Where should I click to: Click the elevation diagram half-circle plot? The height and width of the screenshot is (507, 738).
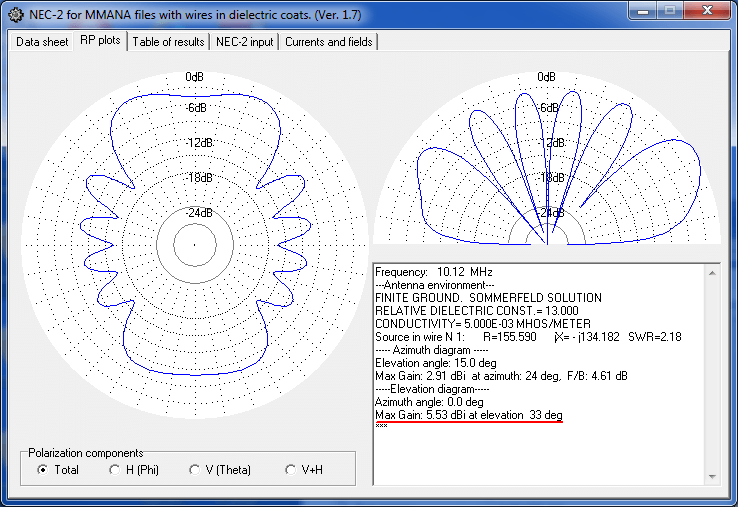[x=546, y=160]
